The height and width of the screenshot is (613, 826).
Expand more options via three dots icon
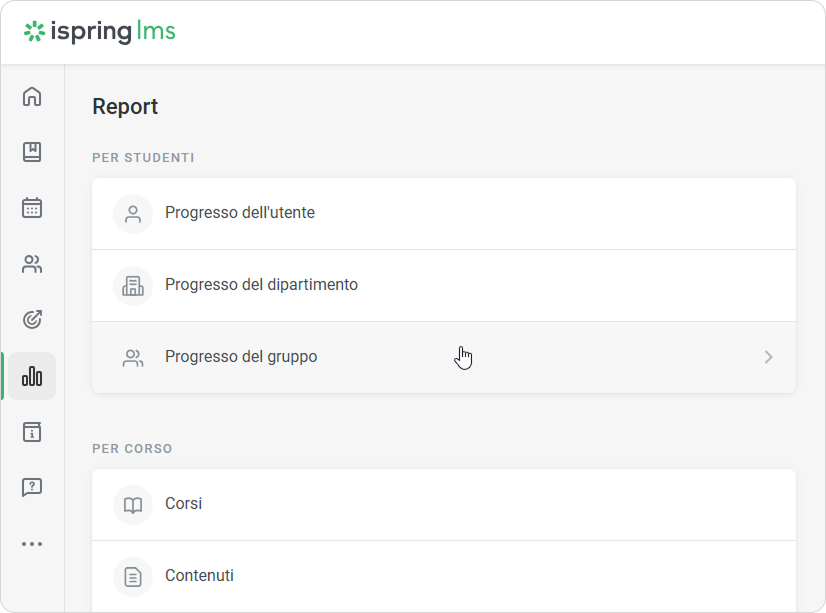(x=32, y=544)
